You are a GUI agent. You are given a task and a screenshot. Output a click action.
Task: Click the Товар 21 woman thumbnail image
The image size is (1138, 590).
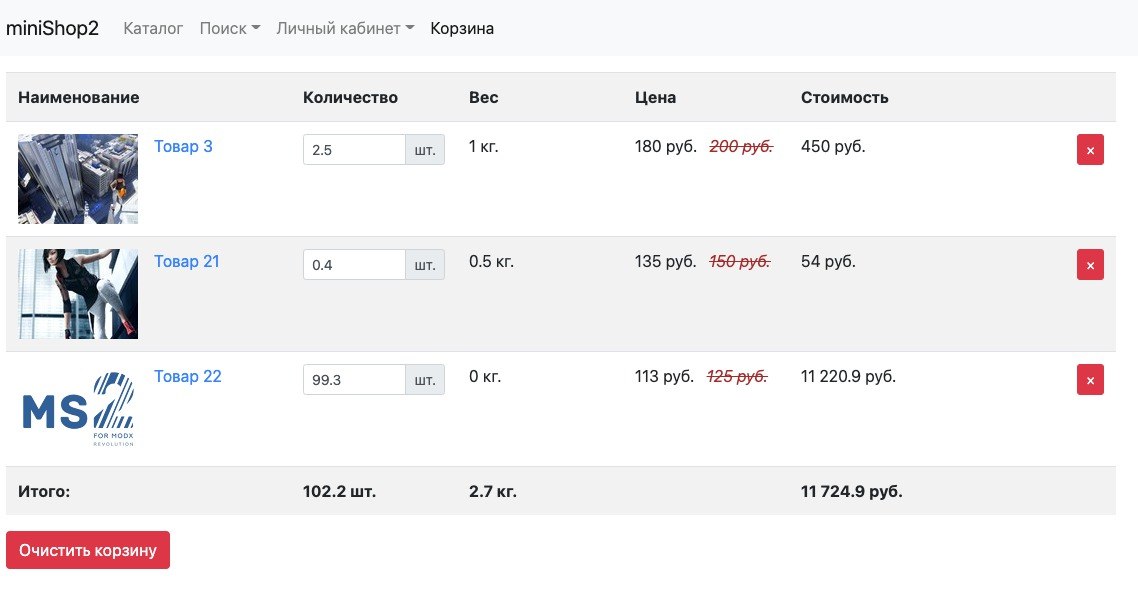(x=78, y=294)
